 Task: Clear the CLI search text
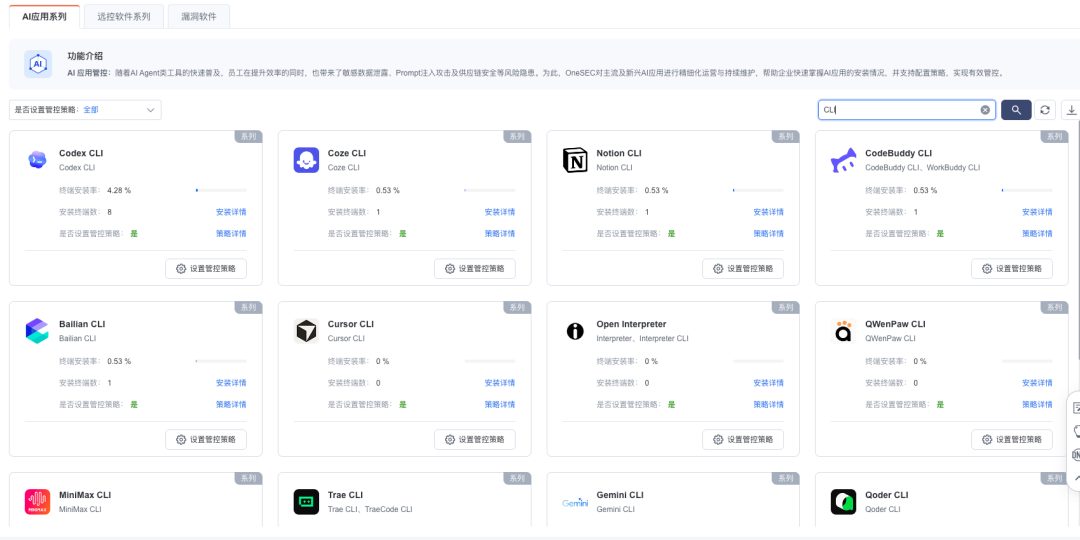985,110
